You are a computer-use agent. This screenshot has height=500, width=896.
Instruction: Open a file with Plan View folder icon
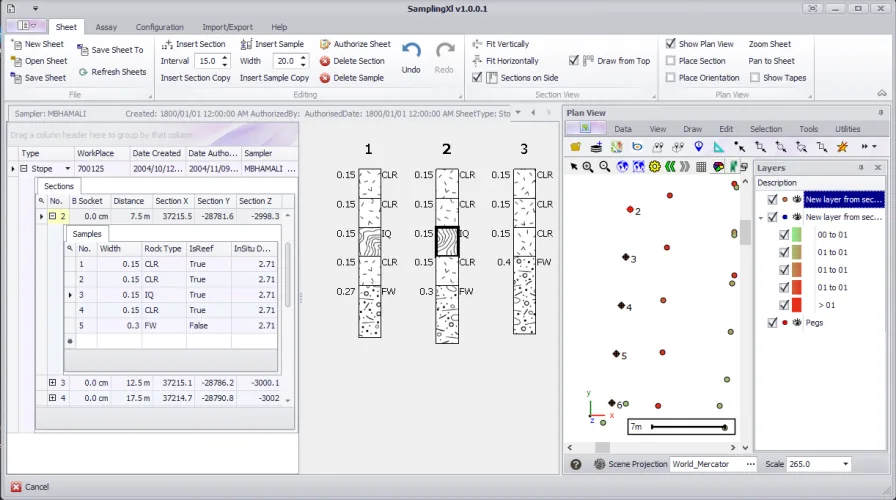pos(575,147)
